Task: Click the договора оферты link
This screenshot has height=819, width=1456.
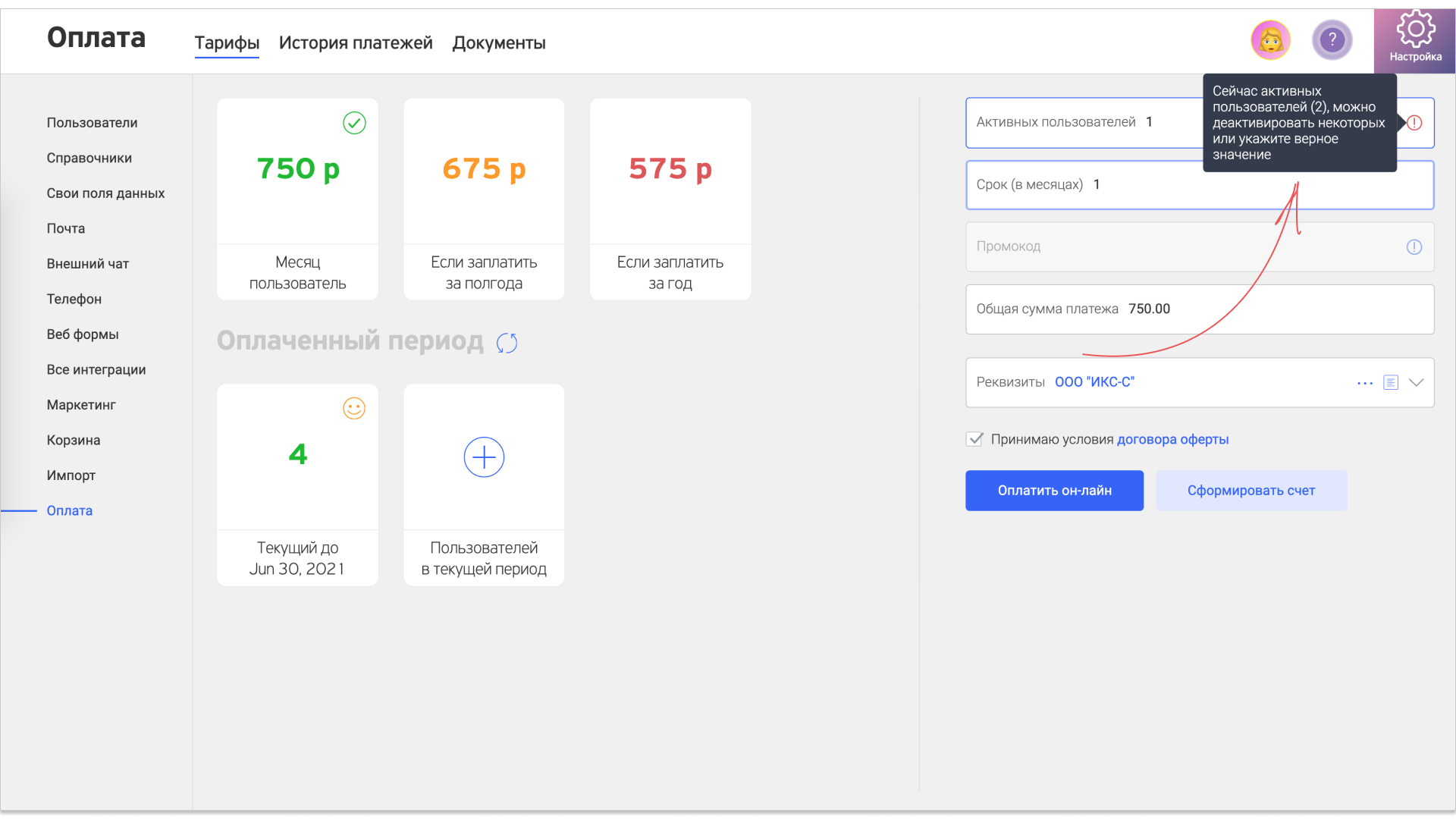Action: pos(1172,439)
